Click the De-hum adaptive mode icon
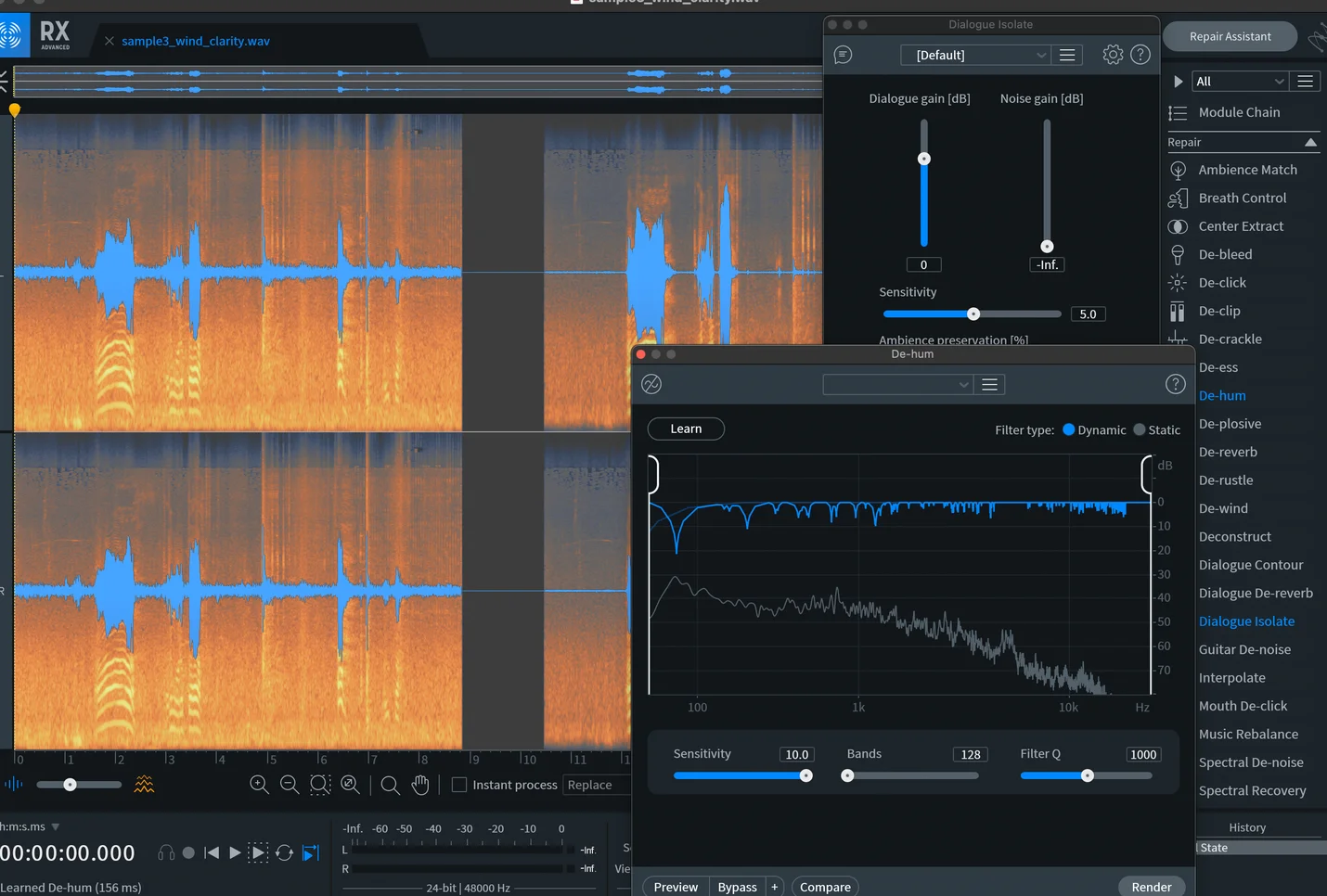Image resolution: width=1327 pixels, height=896 pixels. coord(651,384)
